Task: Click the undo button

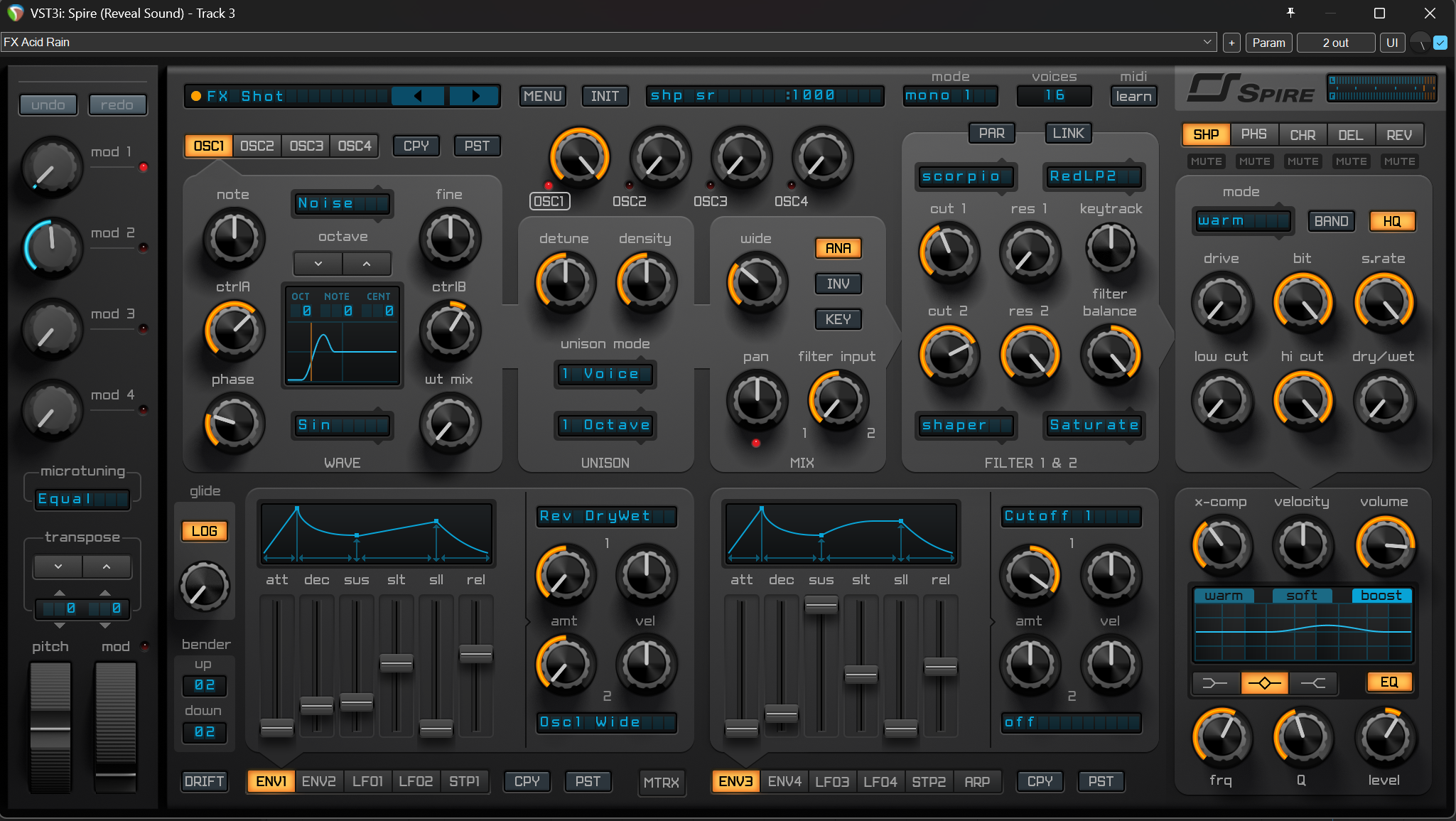Action: coord(48,104)
